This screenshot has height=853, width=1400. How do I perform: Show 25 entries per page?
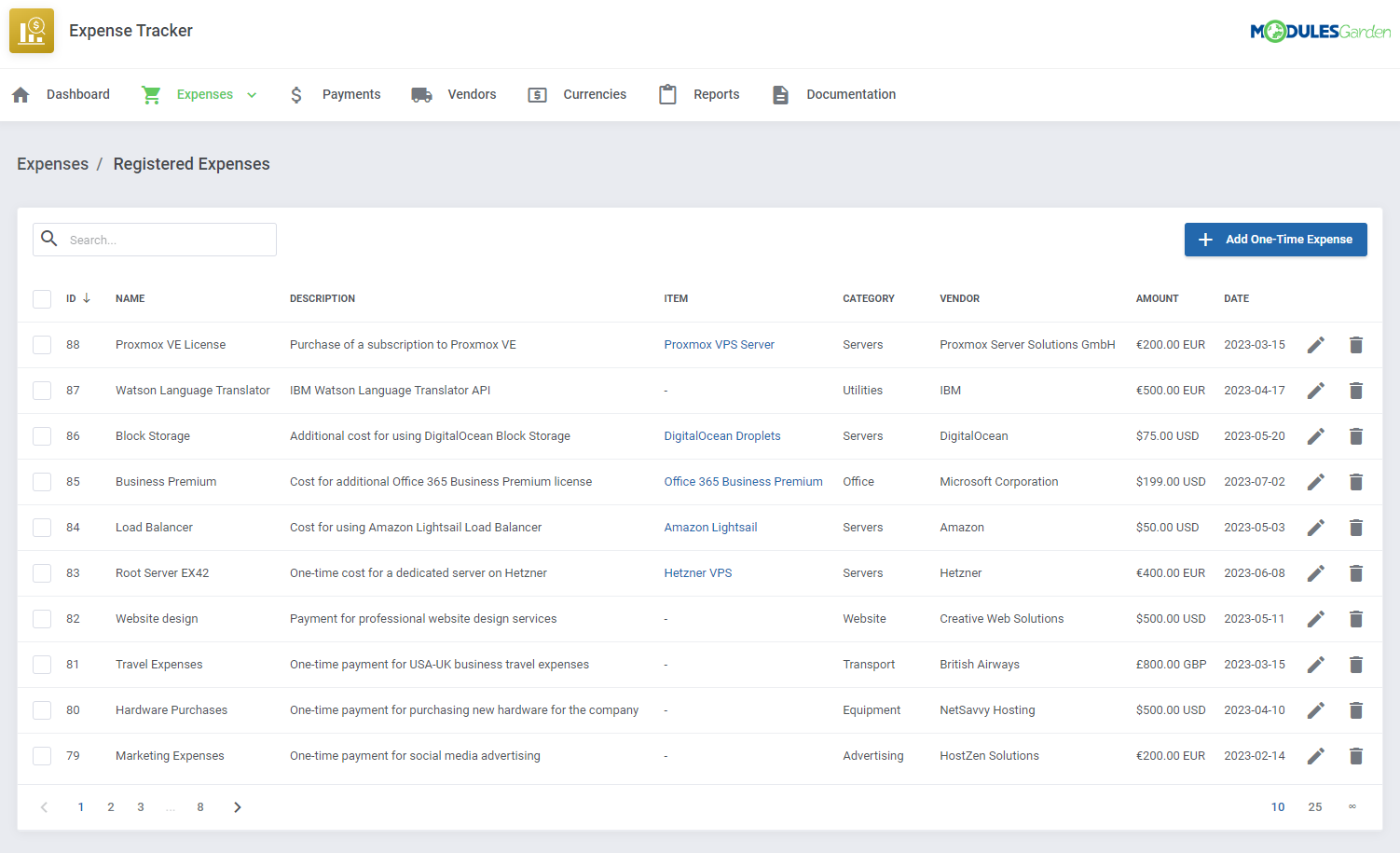pyautogui.click(x=1314, y=807)
